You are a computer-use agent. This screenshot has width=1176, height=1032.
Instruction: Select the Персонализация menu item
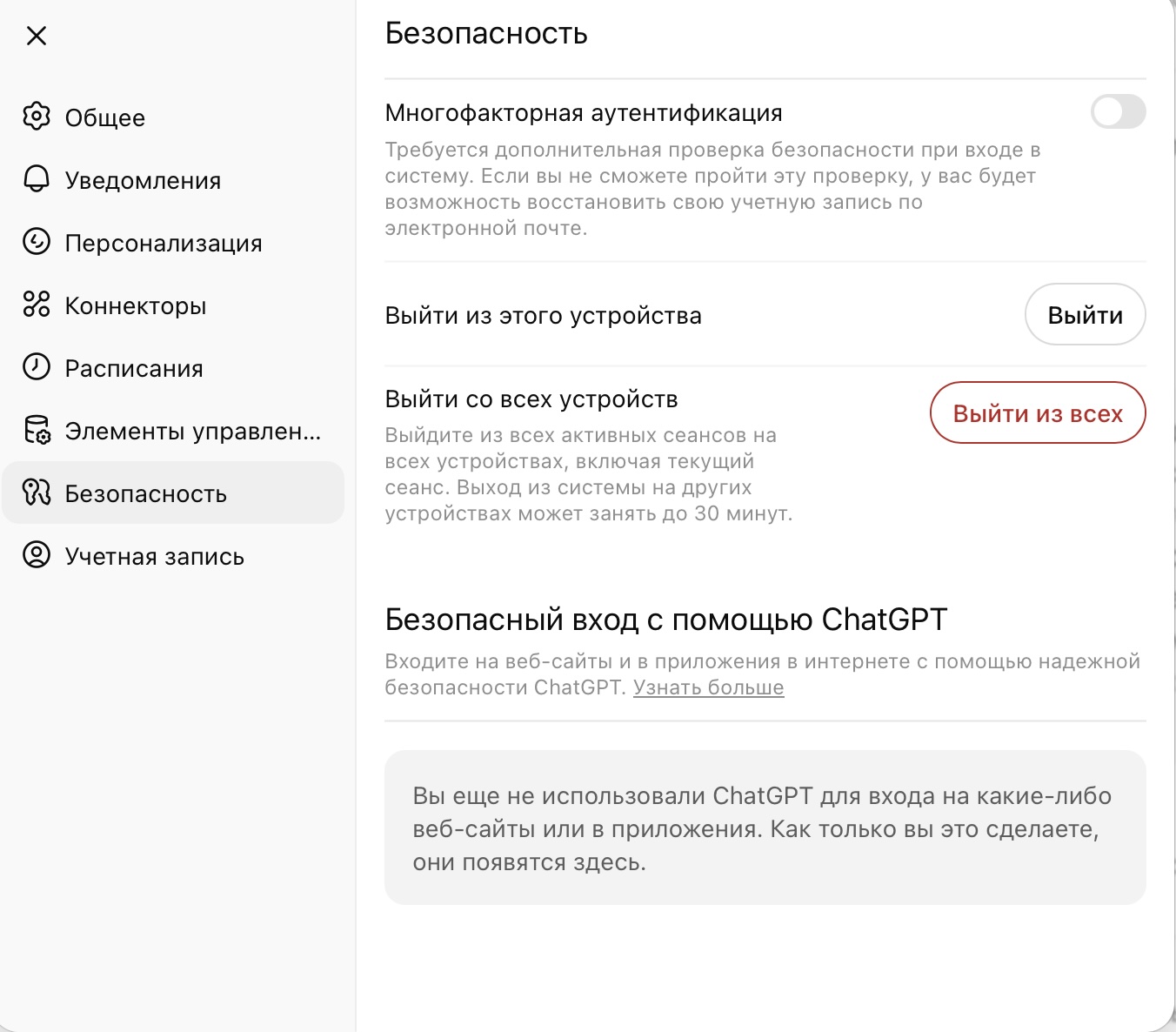pos(164,243)
